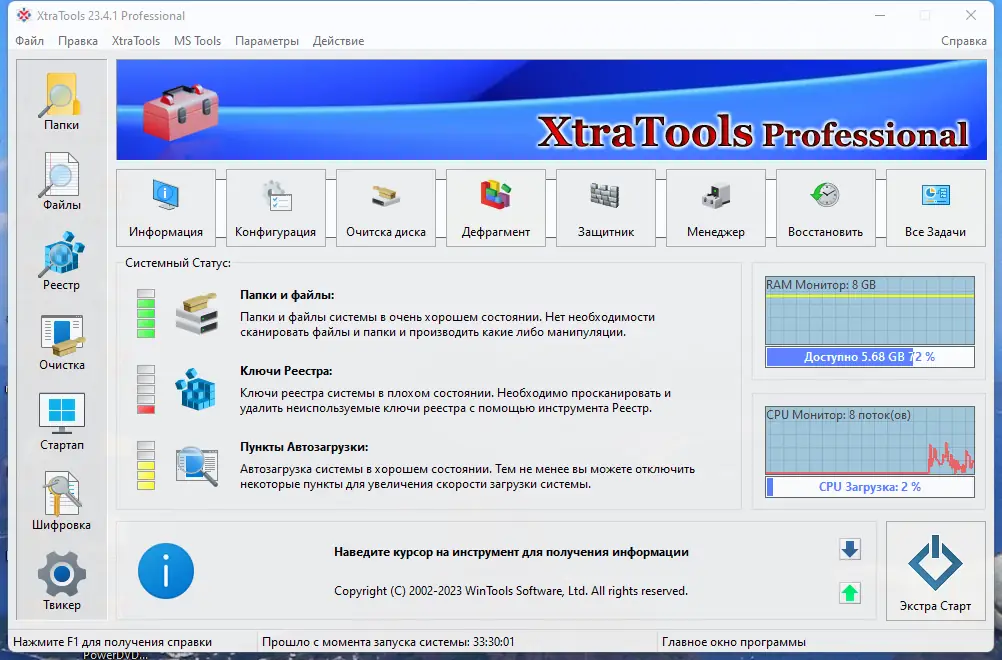
Task: Start Очистка диска disk cleanup
Action: pos(385,208)
